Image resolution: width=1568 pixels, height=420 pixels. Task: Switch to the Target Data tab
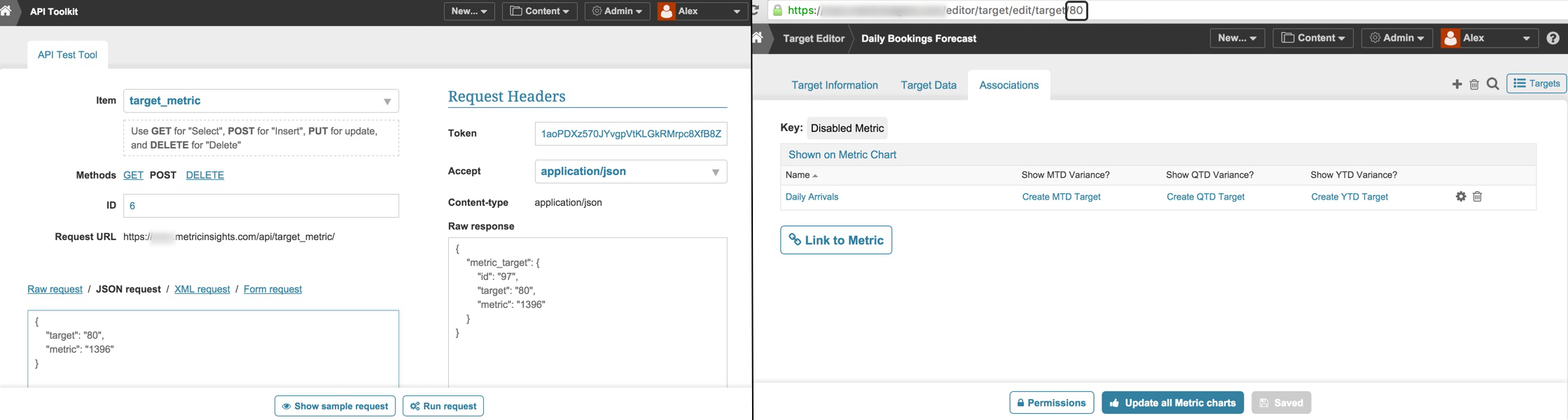click(928, 85)
